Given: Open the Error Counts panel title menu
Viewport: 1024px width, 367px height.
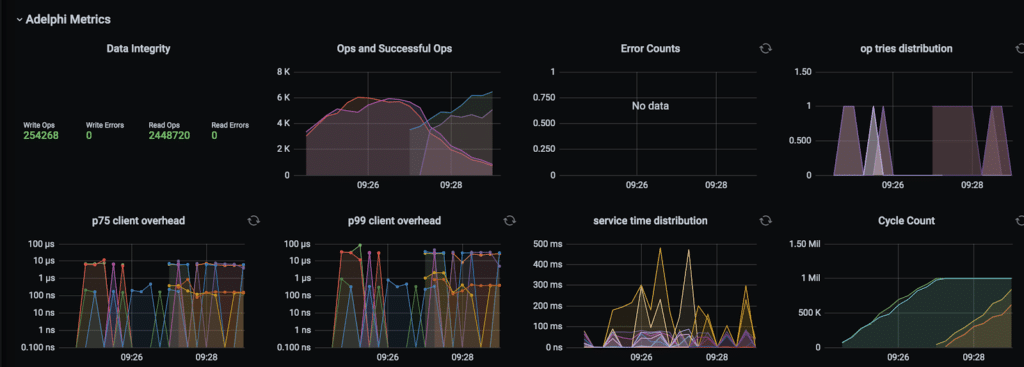Looking at the screenshot, I should pos(650,48).
